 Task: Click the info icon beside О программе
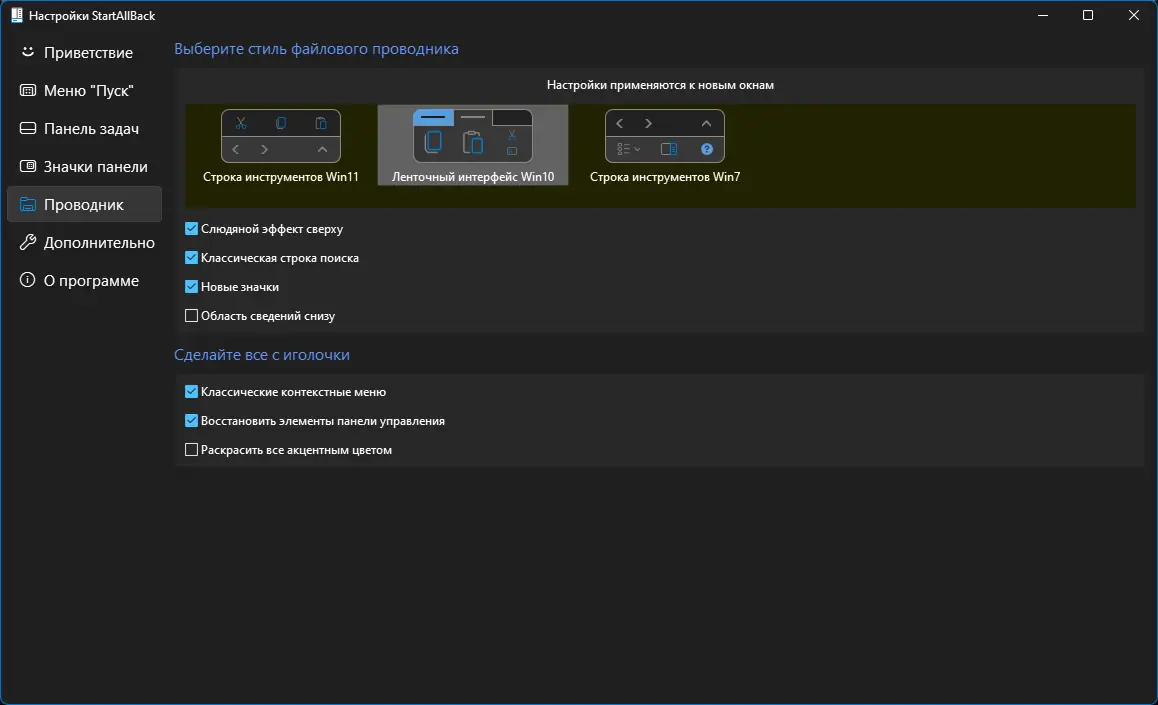27,280
